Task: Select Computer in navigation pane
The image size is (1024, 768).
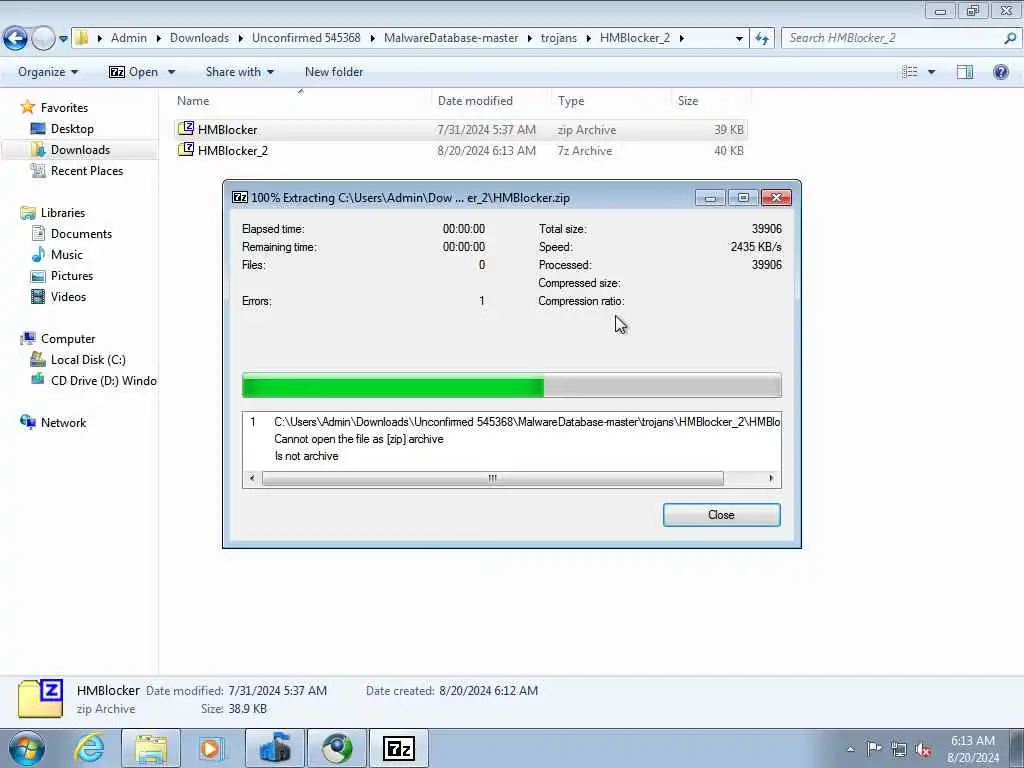Action: [68, 339]
